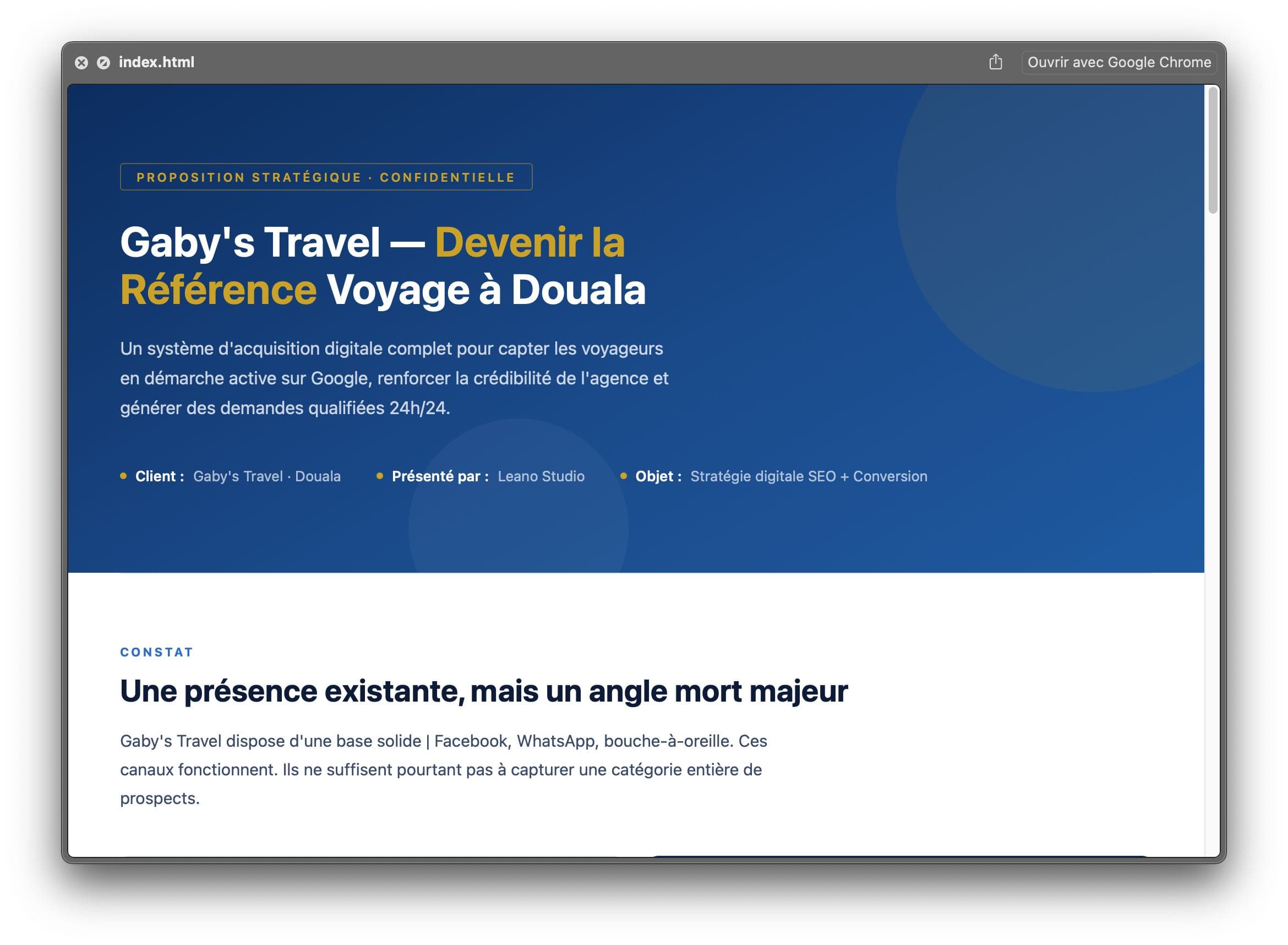Click 'Stratégie digitale SEO + Conversion' text
Screen dimensions: 1288x945
[809, 476]
